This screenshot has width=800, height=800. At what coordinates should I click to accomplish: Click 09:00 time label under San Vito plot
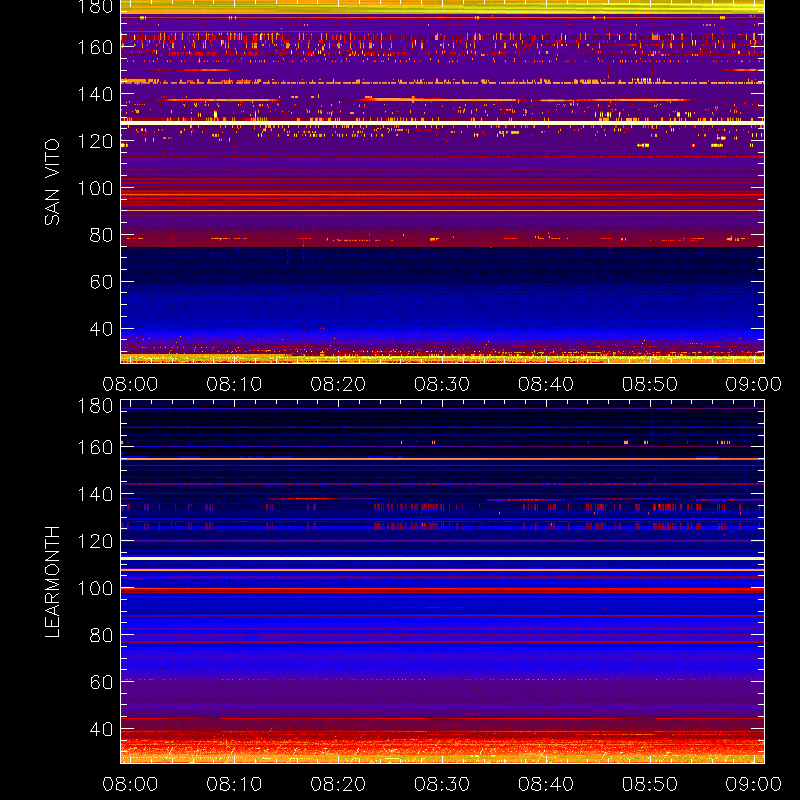pos(754,384)
